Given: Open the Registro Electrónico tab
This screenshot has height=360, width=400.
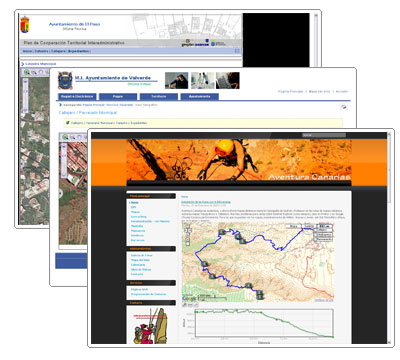Looking at the screenshot, I should [77, 97].
